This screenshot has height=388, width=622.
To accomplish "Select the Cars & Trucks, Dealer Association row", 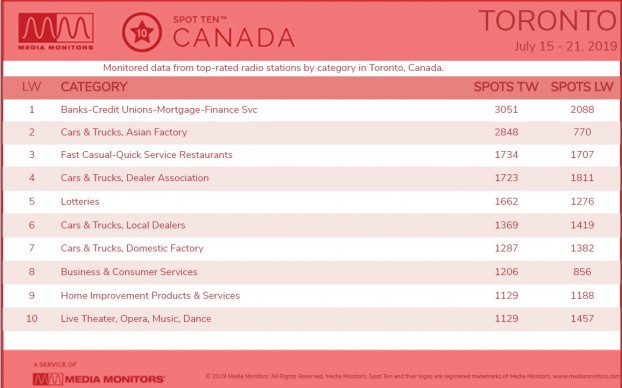I will coord(311,178).
